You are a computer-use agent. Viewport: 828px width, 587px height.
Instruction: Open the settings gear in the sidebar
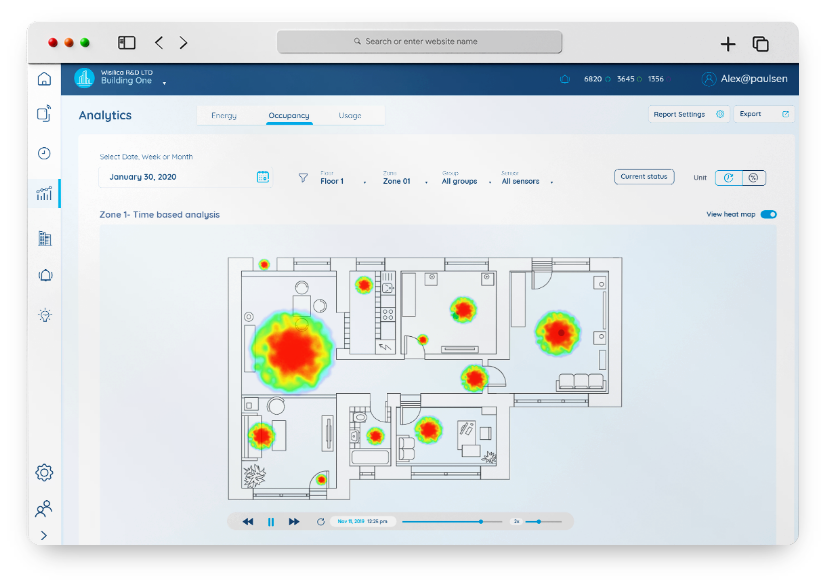[x=44, y=472]
